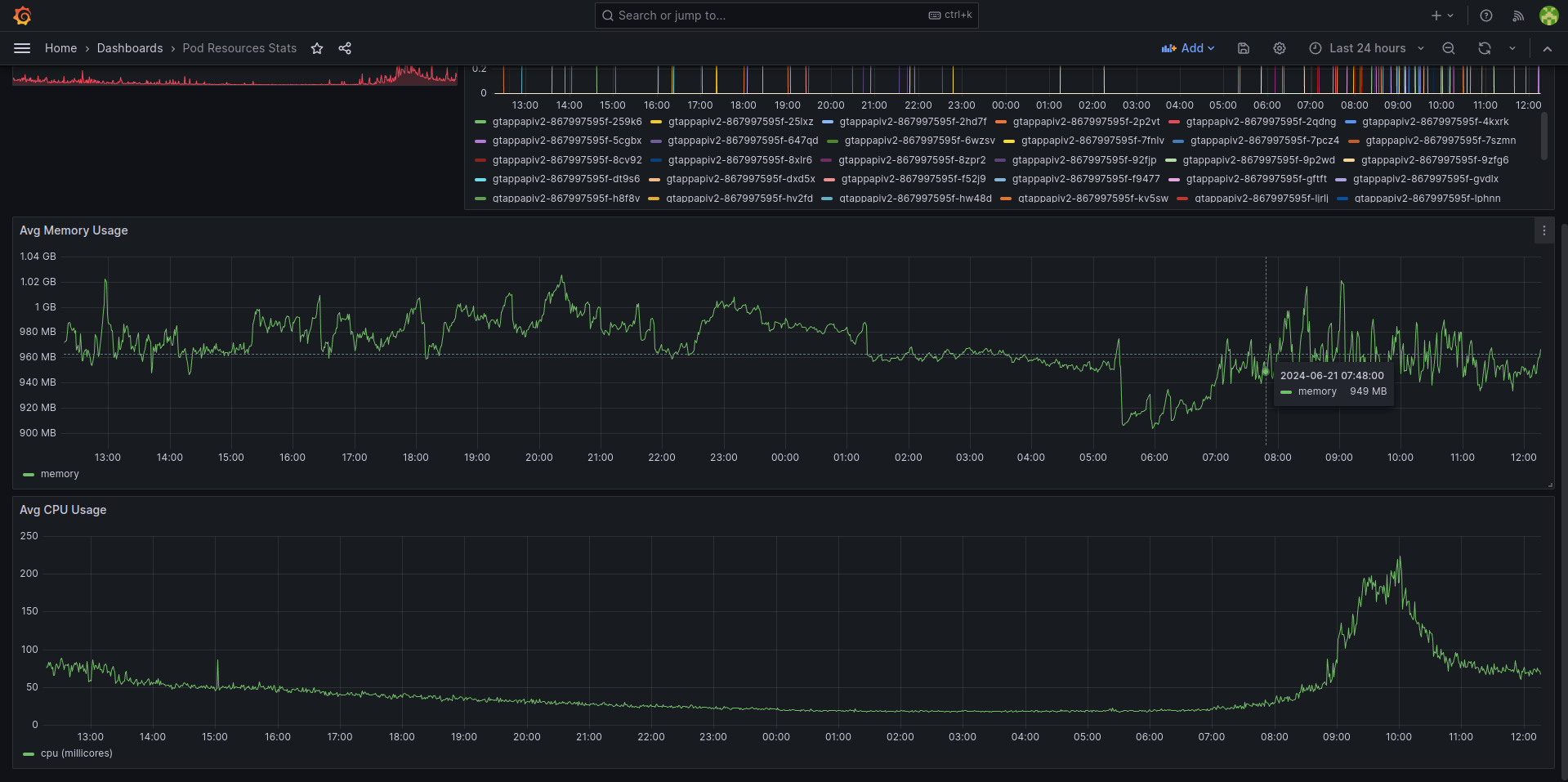The image size is (1568, 782).
Task: Save the dashboard with disk icon
Action: tap(1244, 48)
